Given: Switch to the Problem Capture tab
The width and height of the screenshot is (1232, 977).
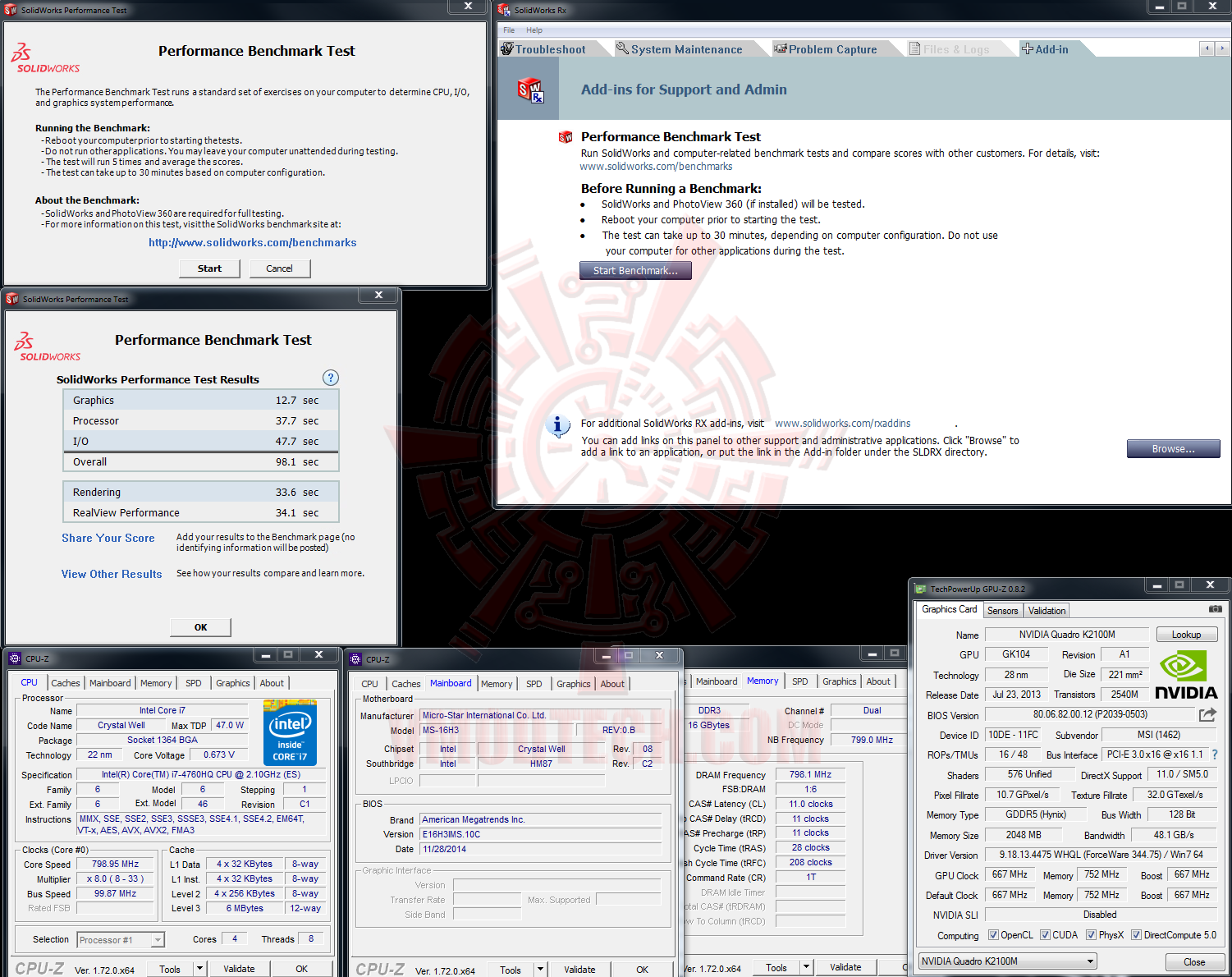Looking at the screenshot, I should 833,49.
